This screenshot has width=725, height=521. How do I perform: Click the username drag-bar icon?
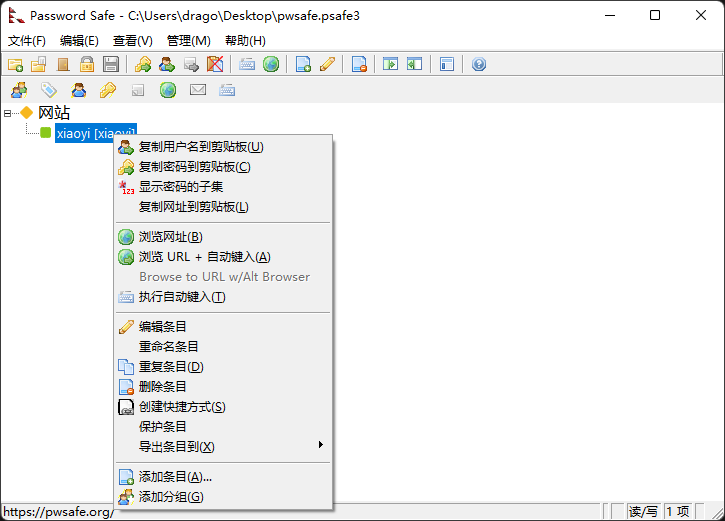(79, 90)
